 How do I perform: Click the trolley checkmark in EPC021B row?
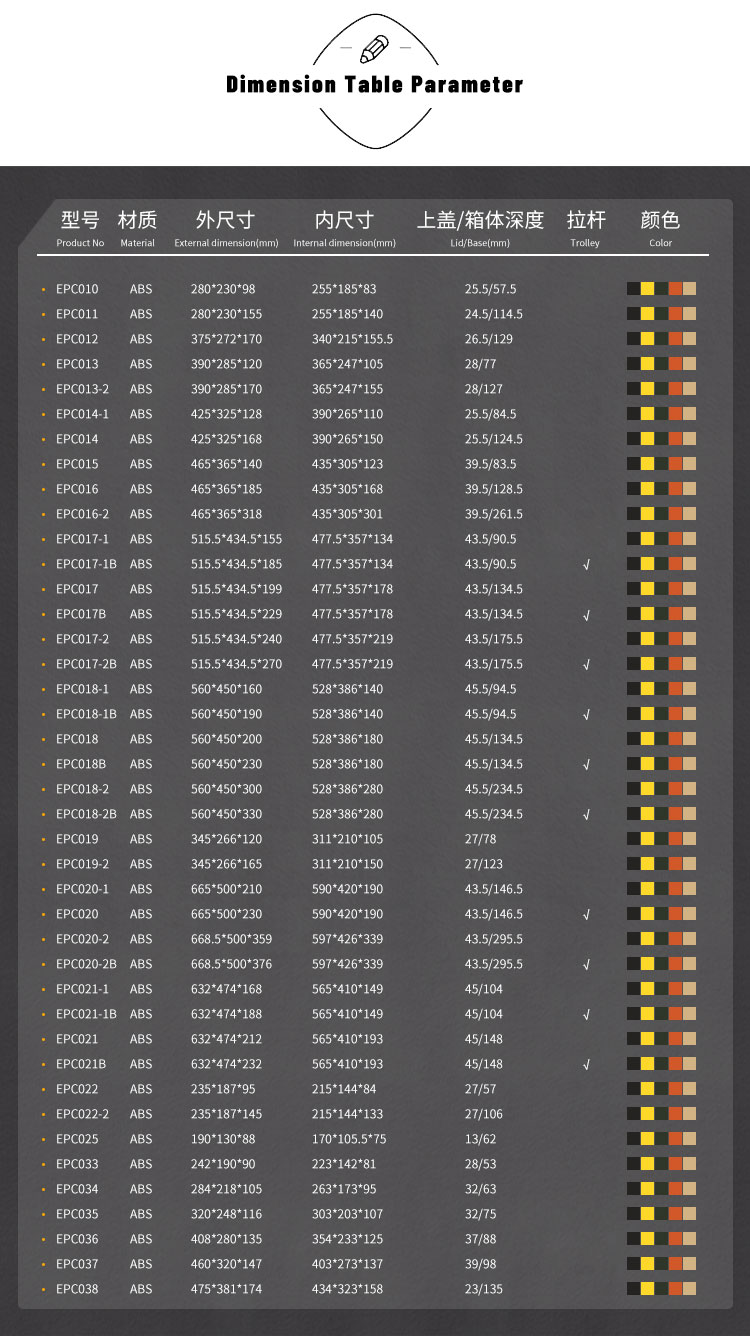[587, 1064]
